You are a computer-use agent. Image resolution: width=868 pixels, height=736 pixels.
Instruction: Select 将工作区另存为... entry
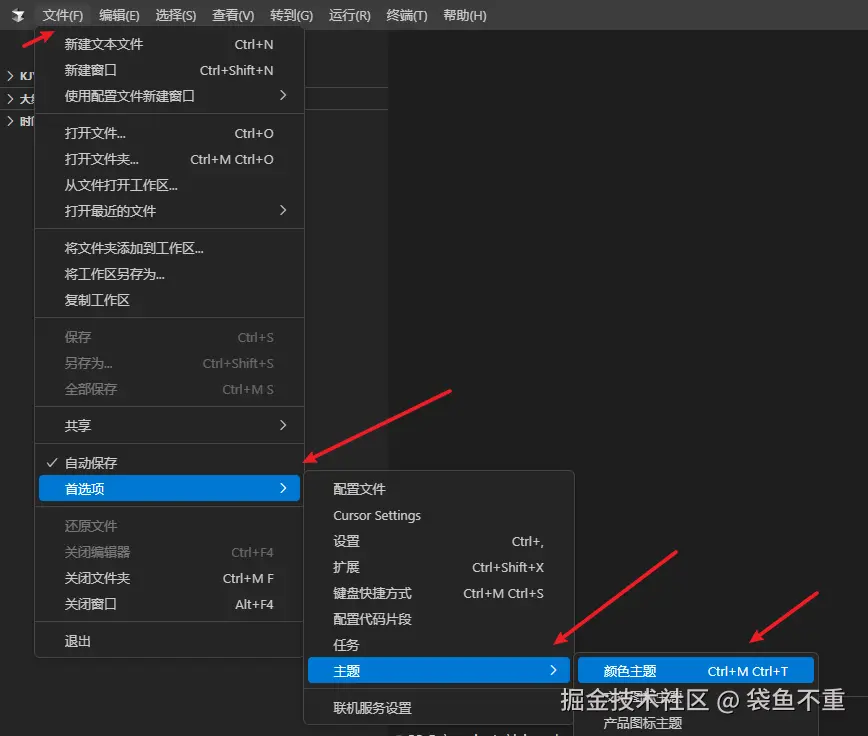[x=169, y=274]
